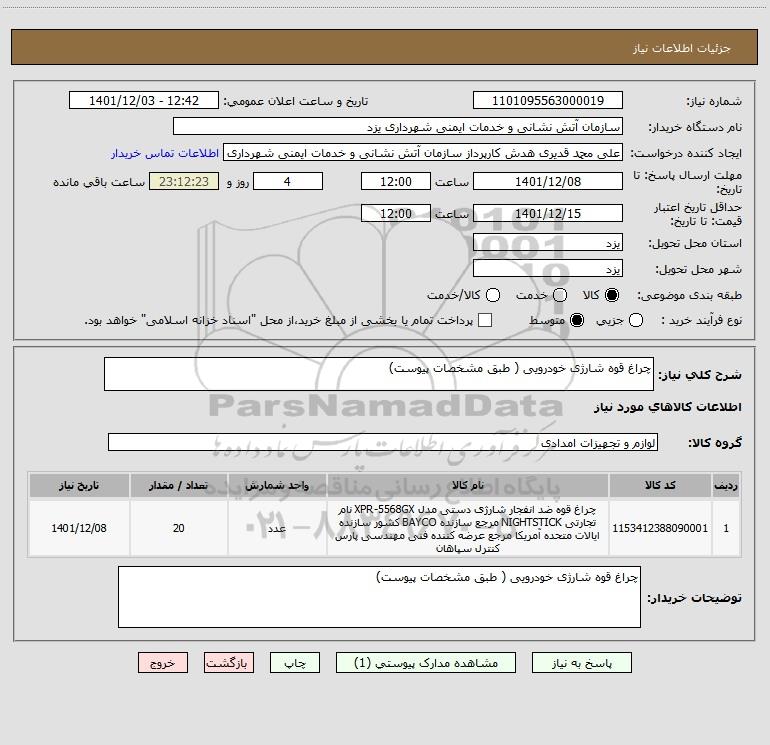
Task: Toggle the اسناد خزانه اسلامی payment checkbox
Action: point(485,320)
